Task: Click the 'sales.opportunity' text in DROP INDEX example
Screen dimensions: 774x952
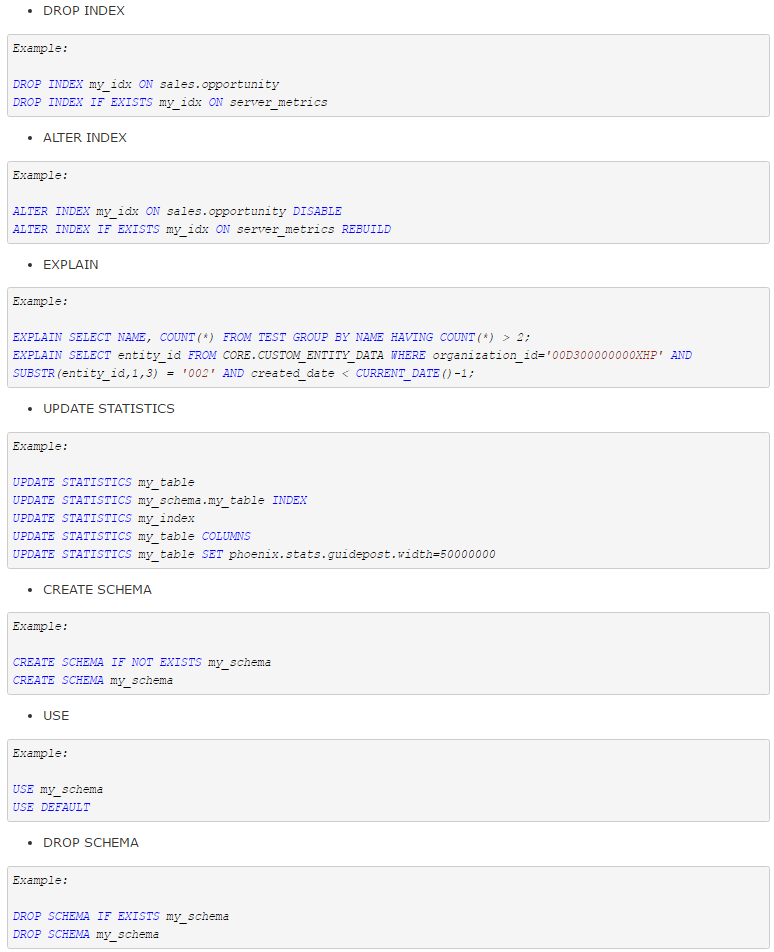Action: pyautogui.click(x=220, y=84)
